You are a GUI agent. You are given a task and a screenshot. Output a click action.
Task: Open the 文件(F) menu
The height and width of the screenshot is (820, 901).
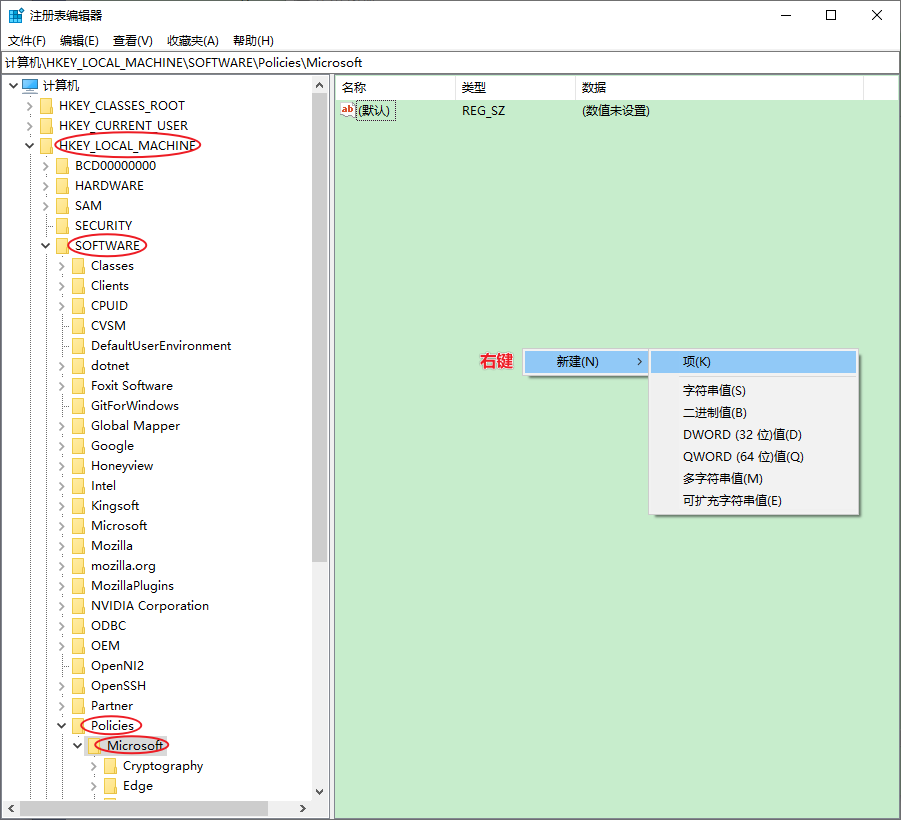click(x=26, y=41)
